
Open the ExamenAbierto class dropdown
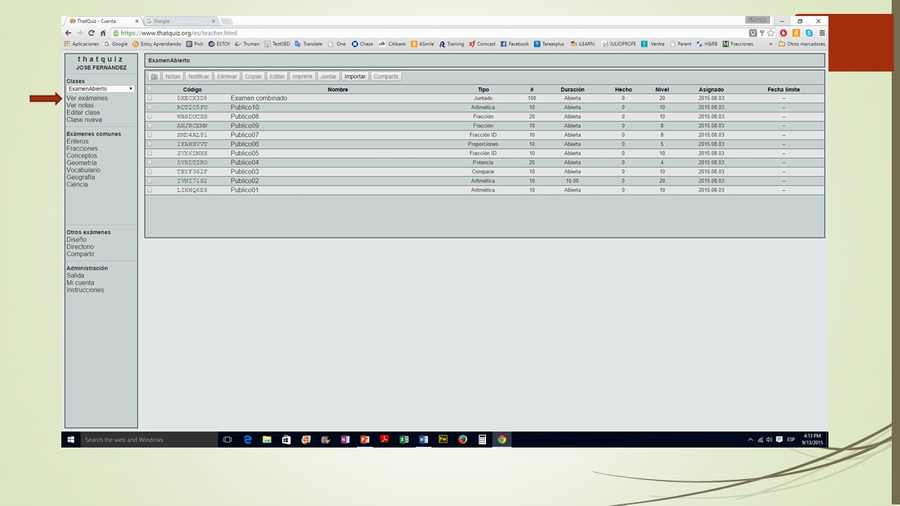click(x=100, y=89)
